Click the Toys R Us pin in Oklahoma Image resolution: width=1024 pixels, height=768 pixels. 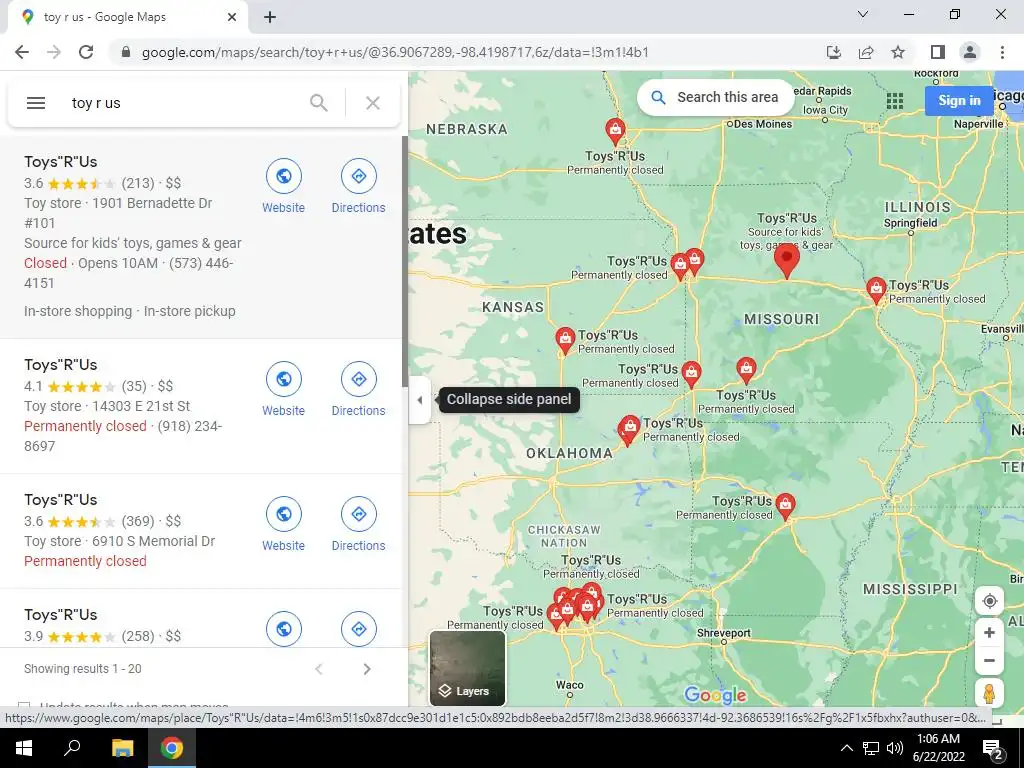[630, 429]
